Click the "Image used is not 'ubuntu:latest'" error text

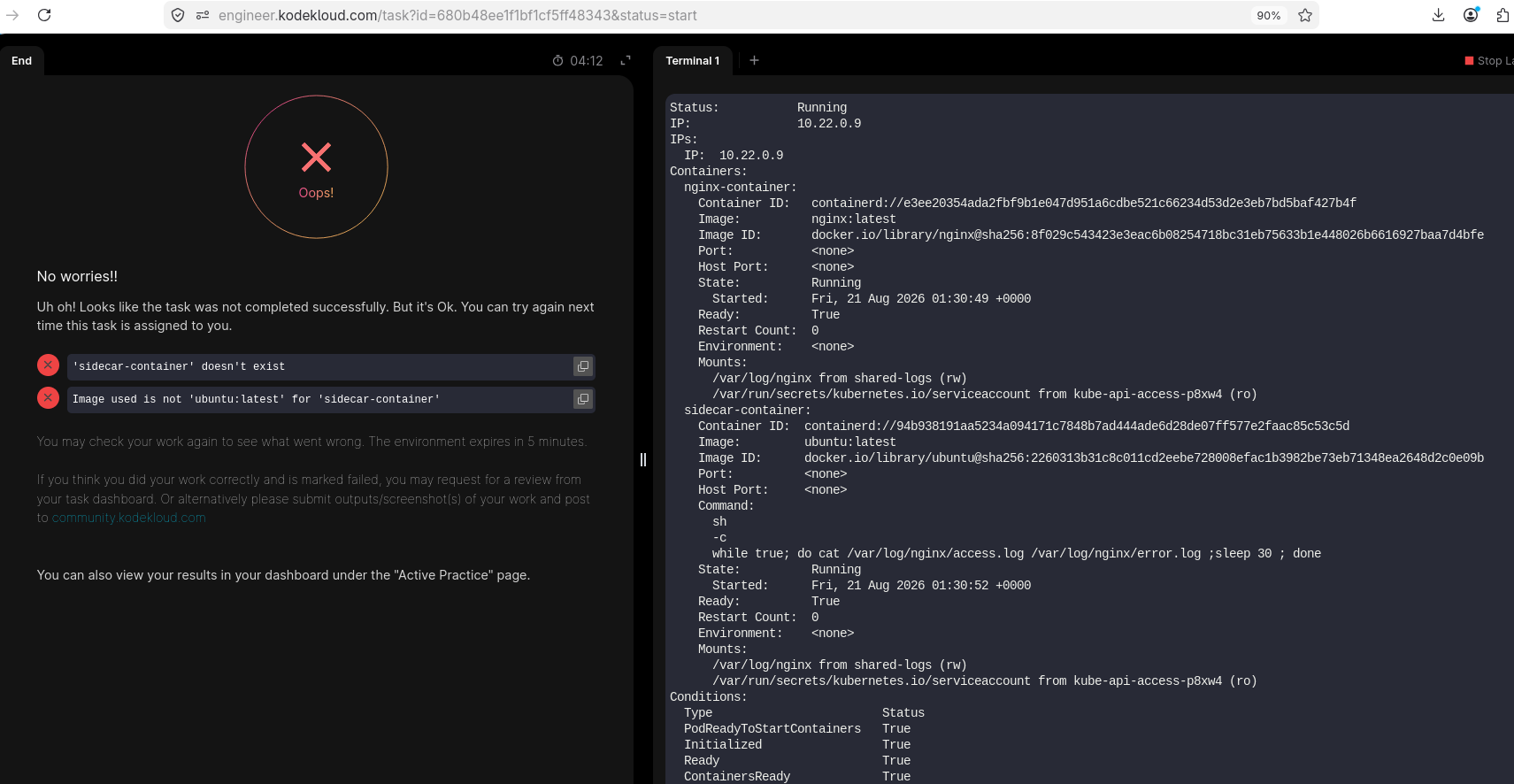tap(256, 399)
